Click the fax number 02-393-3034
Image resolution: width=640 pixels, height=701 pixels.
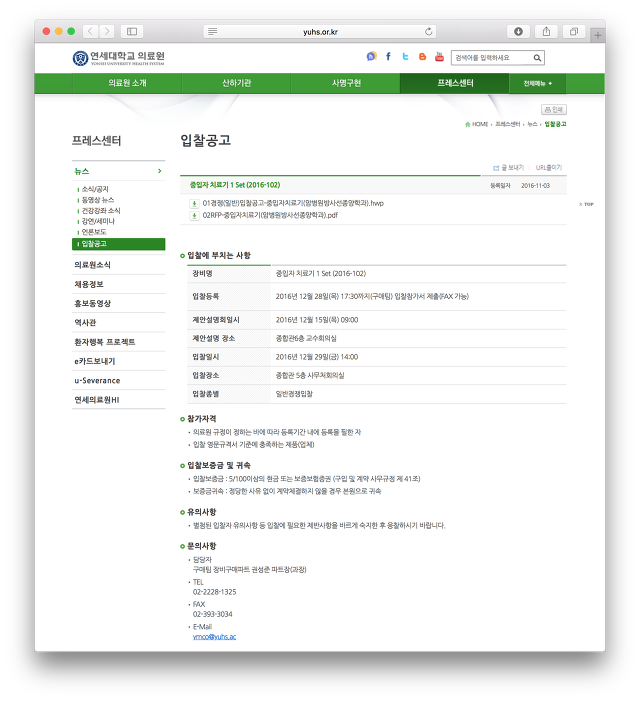pyautogui.click(x=212, y=614)
